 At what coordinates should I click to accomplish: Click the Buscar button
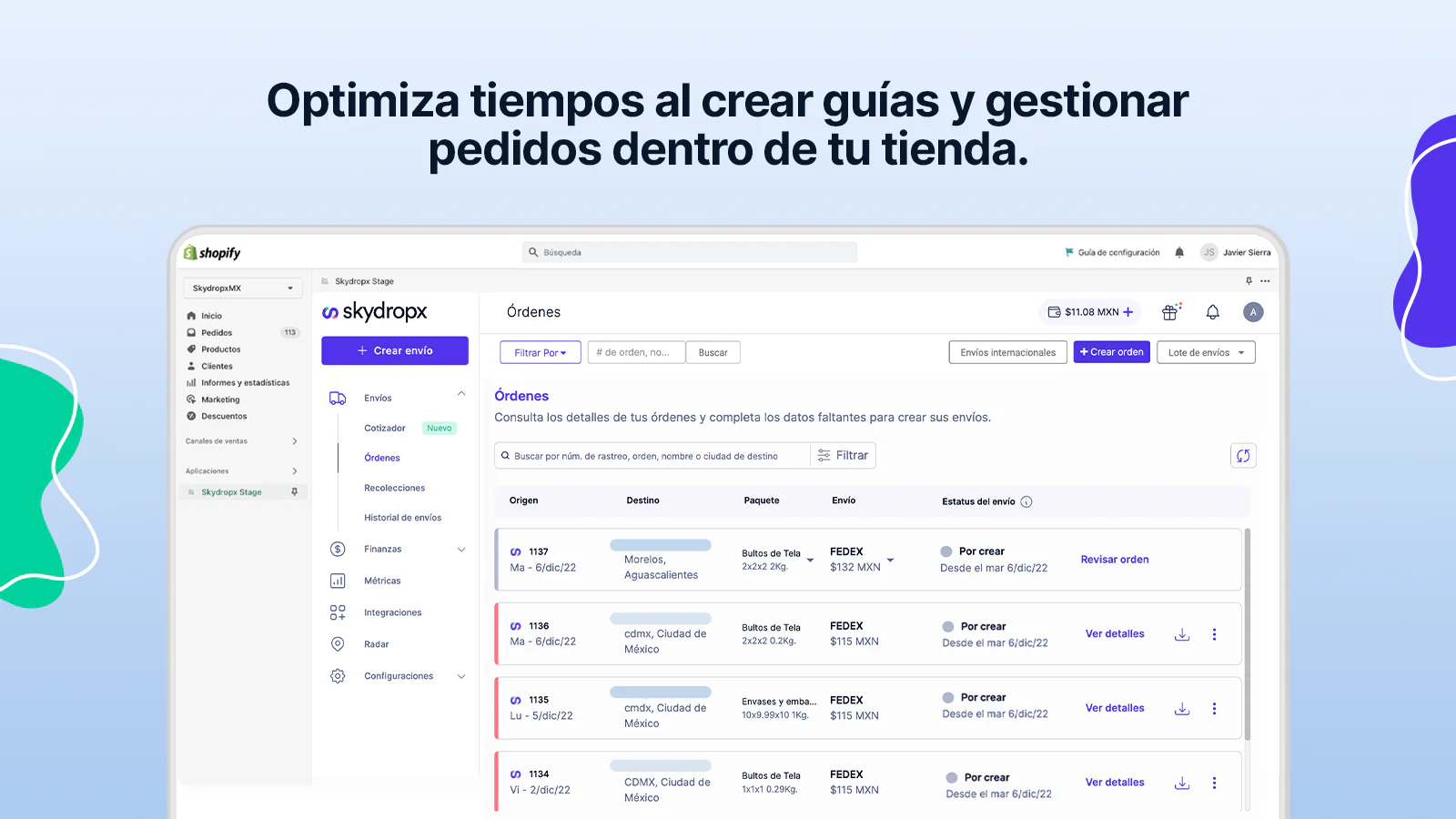pos(713,352)
